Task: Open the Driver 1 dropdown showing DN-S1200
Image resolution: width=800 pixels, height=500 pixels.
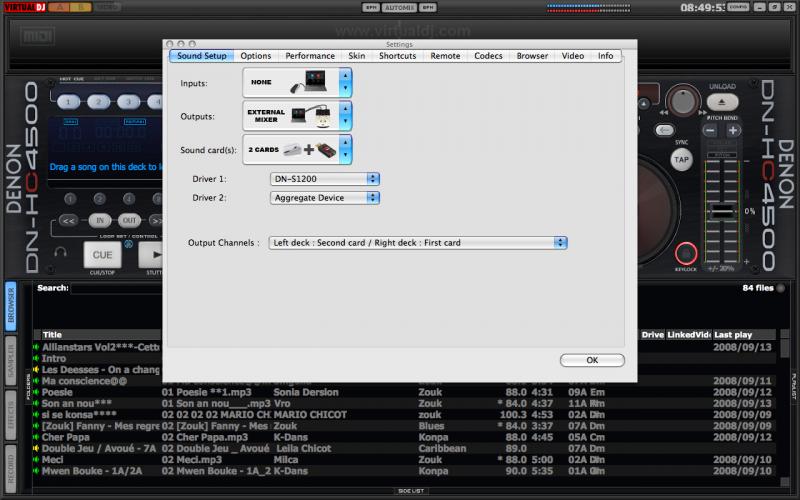Action: (x=325, y=179)
